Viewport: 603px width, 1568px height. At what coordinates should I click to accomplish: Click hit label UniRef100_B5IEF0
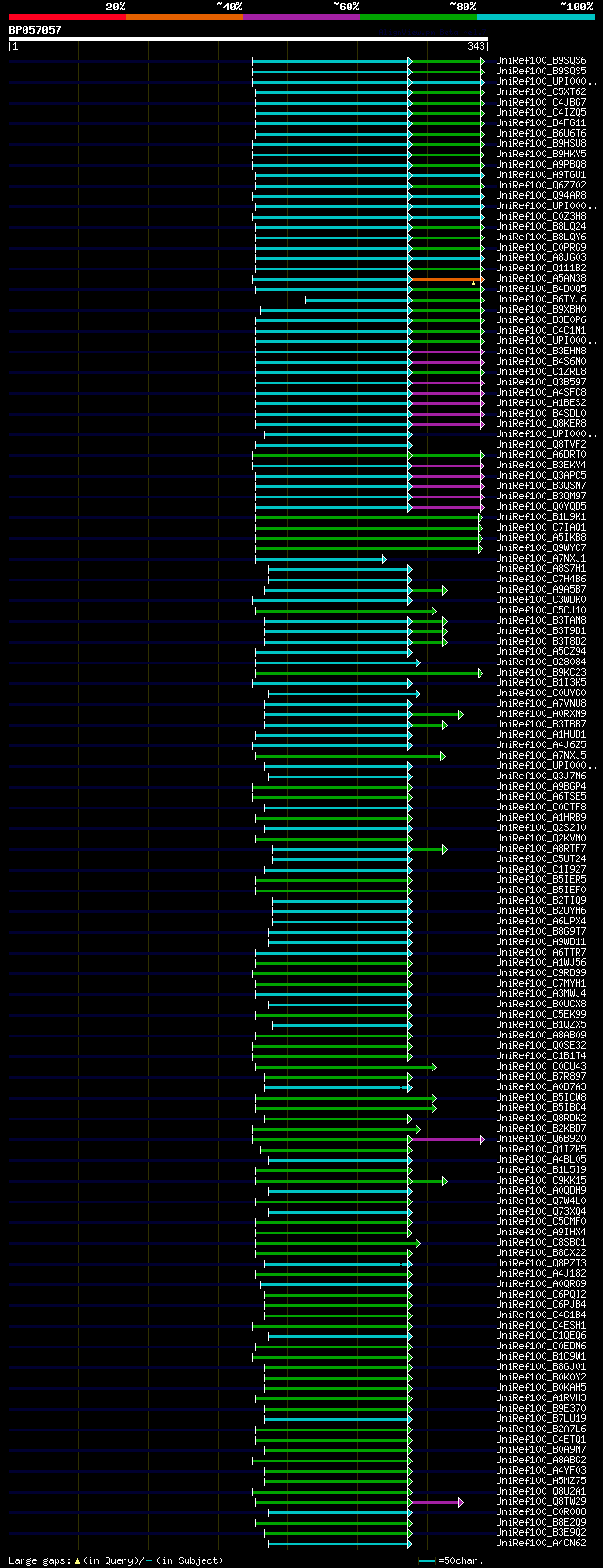pos(541,890)
